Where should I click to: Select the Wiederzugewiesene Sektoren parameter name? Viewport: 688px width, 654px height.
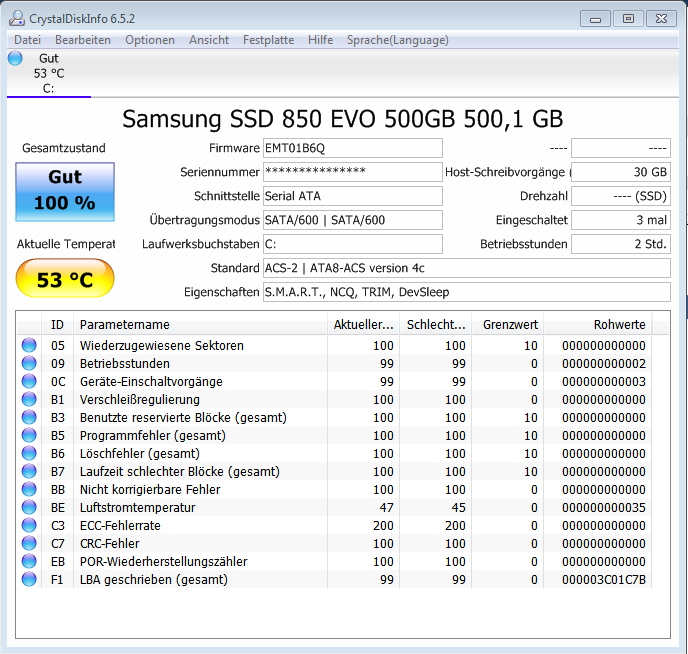161,346
